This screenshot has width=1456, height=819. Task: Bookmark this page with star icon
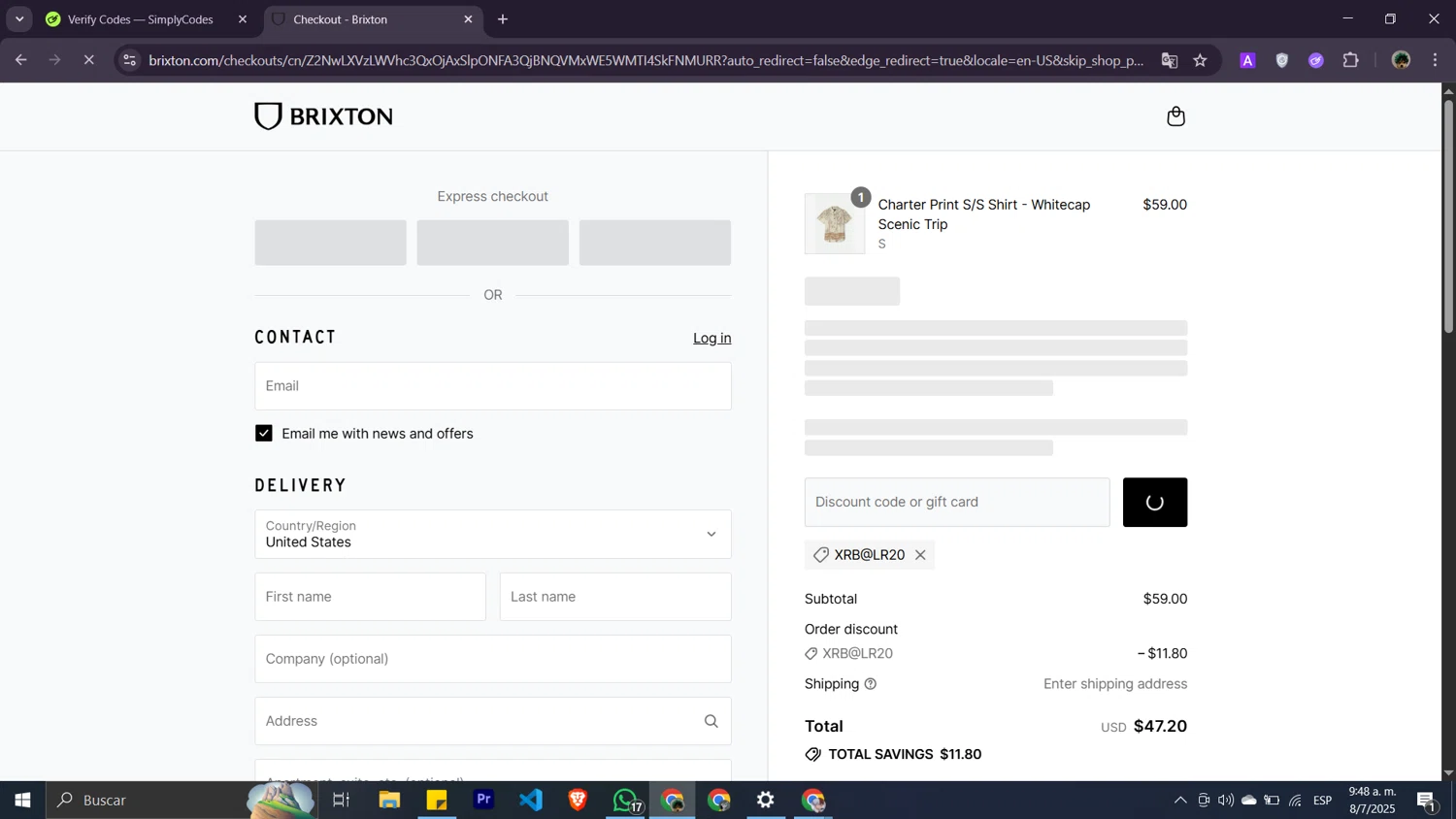(x=1201, y=60)
